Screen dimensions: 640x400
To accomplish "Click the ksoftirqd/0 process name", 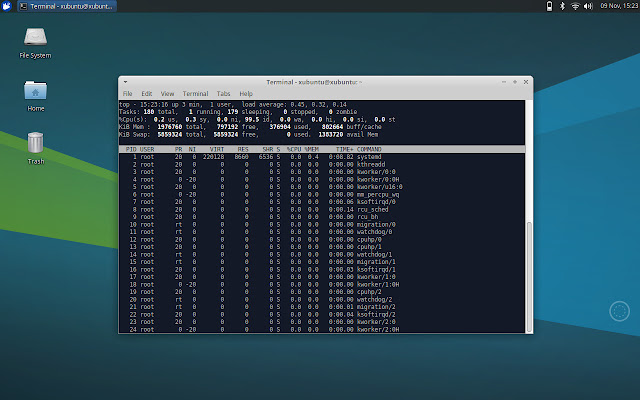I will click(x=376, y=202).
